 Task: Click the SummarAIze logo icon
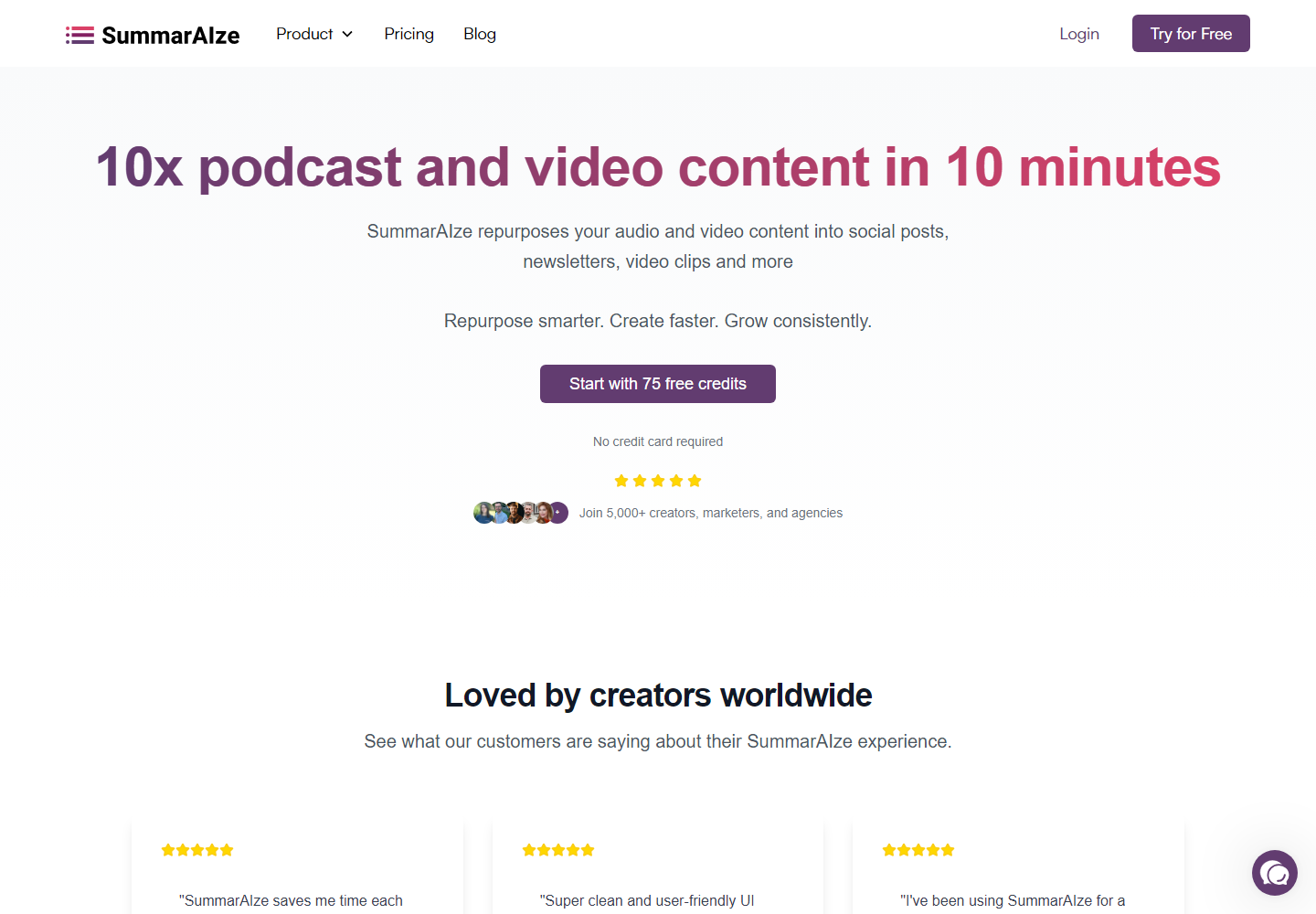(x=80, y=35)
